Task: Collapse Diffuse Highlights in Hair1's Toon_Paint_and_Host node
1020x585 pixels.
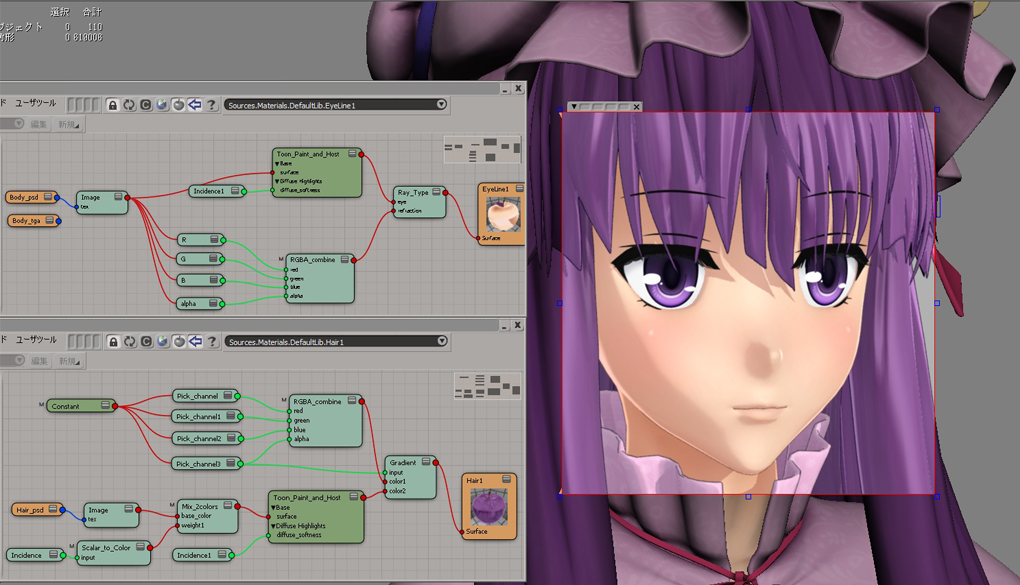Action: pyautogui.click(x=273, y=526)
